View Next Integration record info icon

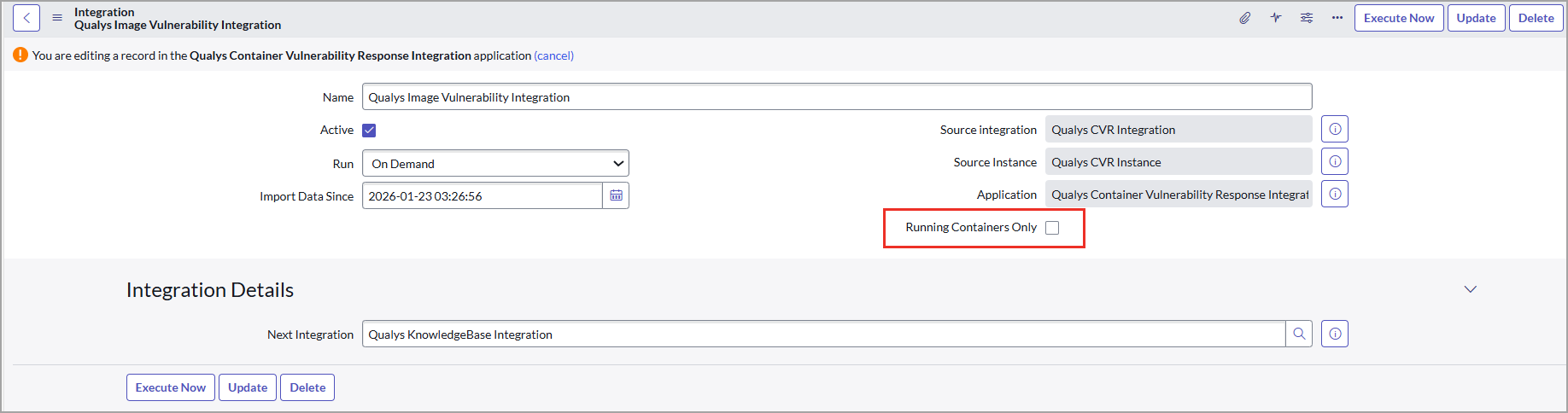click(x=1335, y=334)
